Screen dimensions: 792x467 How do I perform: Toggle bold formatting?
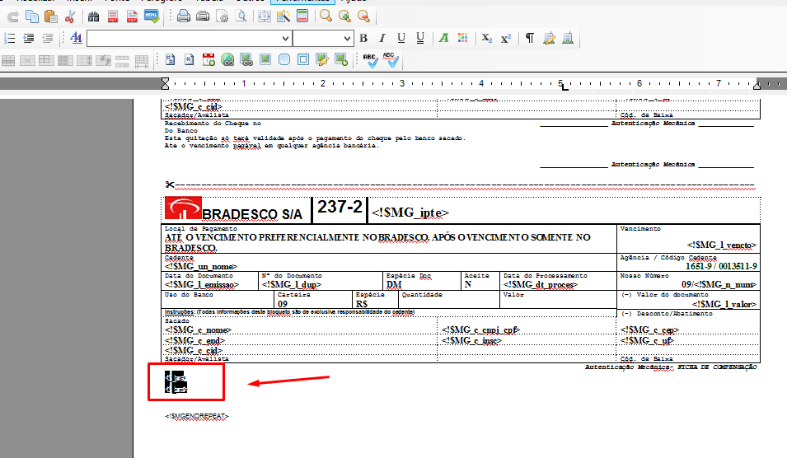(x=363, y=38)
